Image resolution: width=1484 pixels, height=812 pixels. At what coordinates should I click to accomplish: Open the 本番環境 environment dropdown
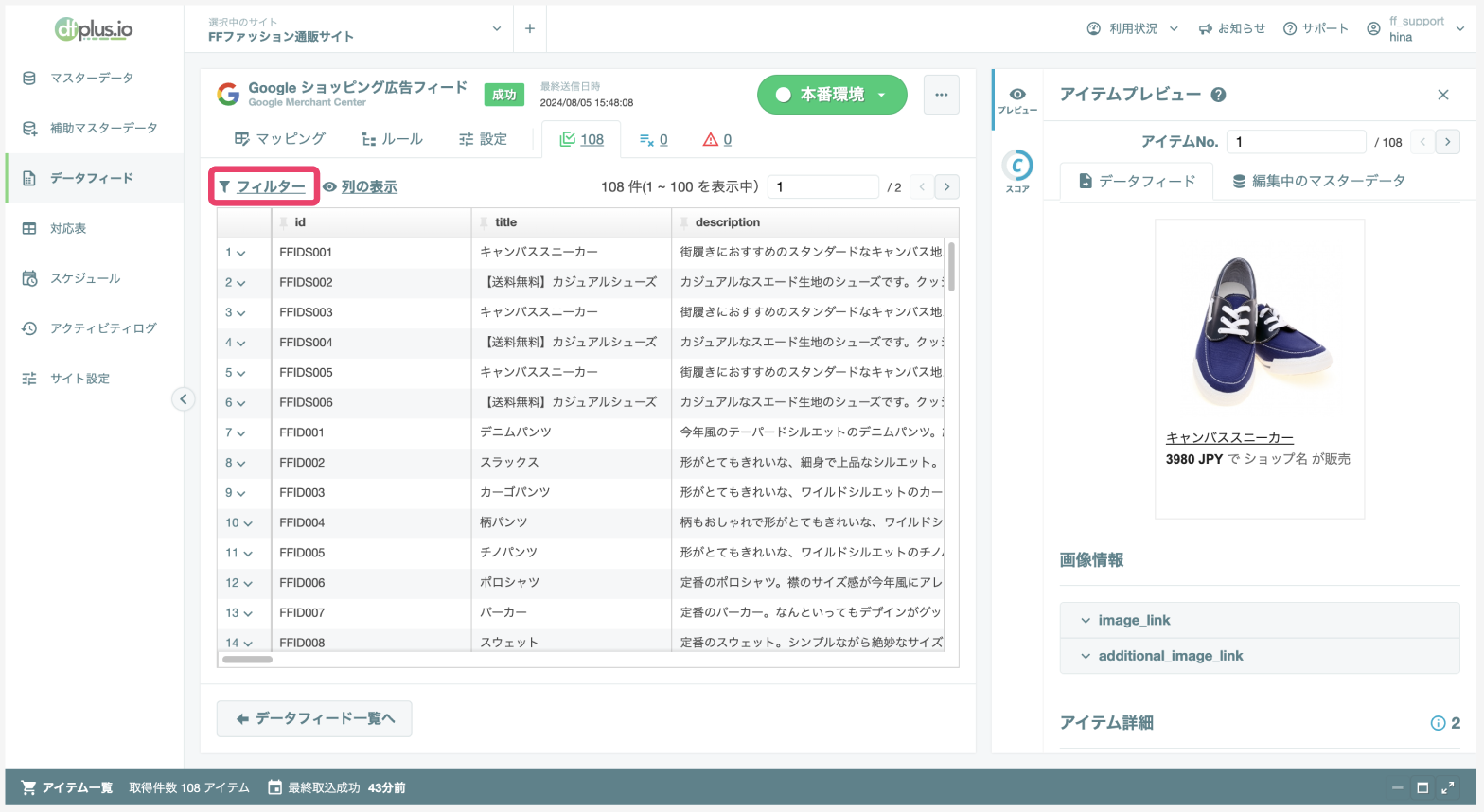[x=832, y=95]
